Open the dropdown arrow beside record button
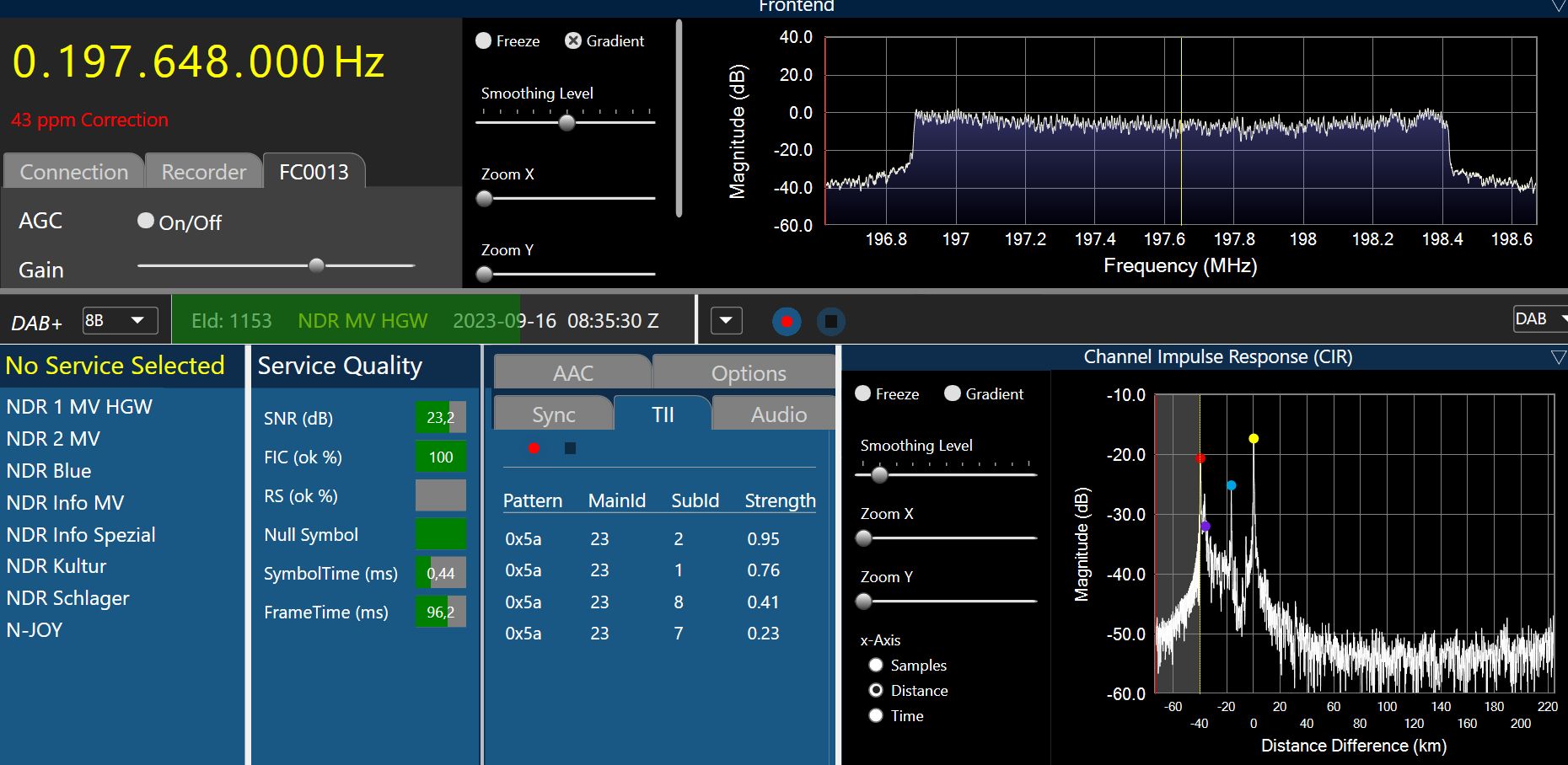This screenshot has width=1568, height=765. tap(726, 321)
